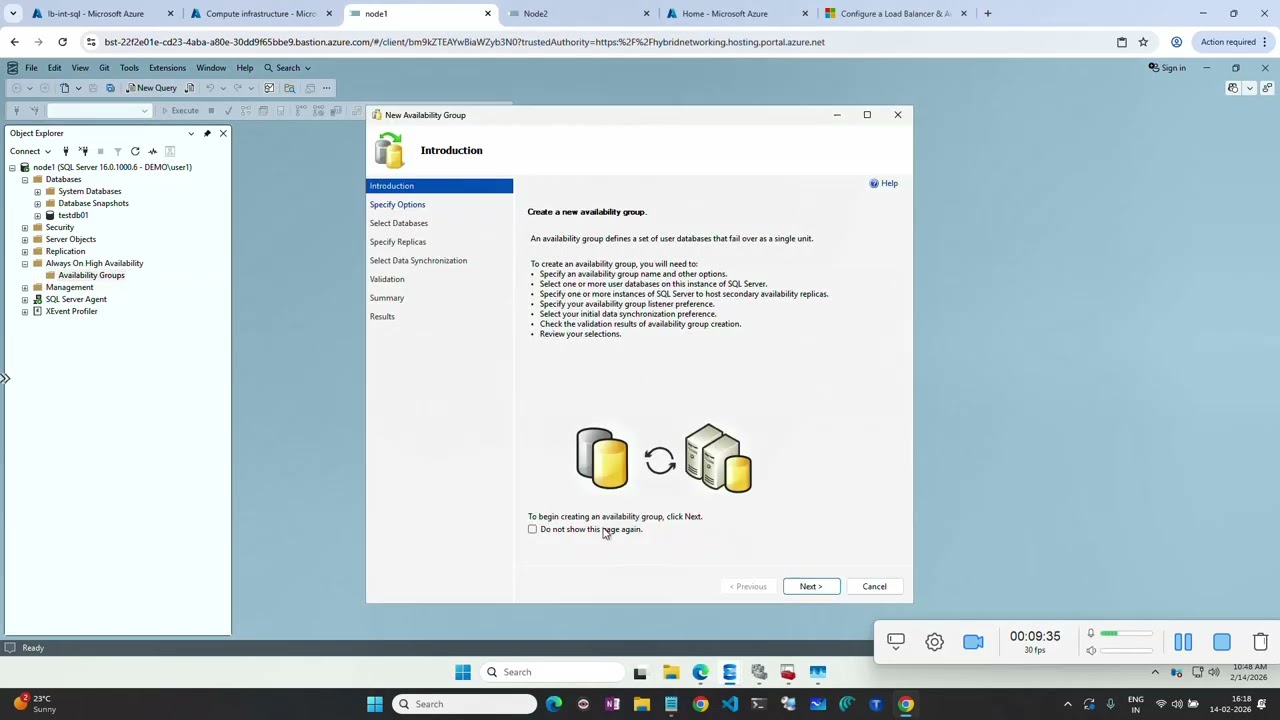Open the Git menu
This screenshot has width=1280, height=720.
(104, 68)
